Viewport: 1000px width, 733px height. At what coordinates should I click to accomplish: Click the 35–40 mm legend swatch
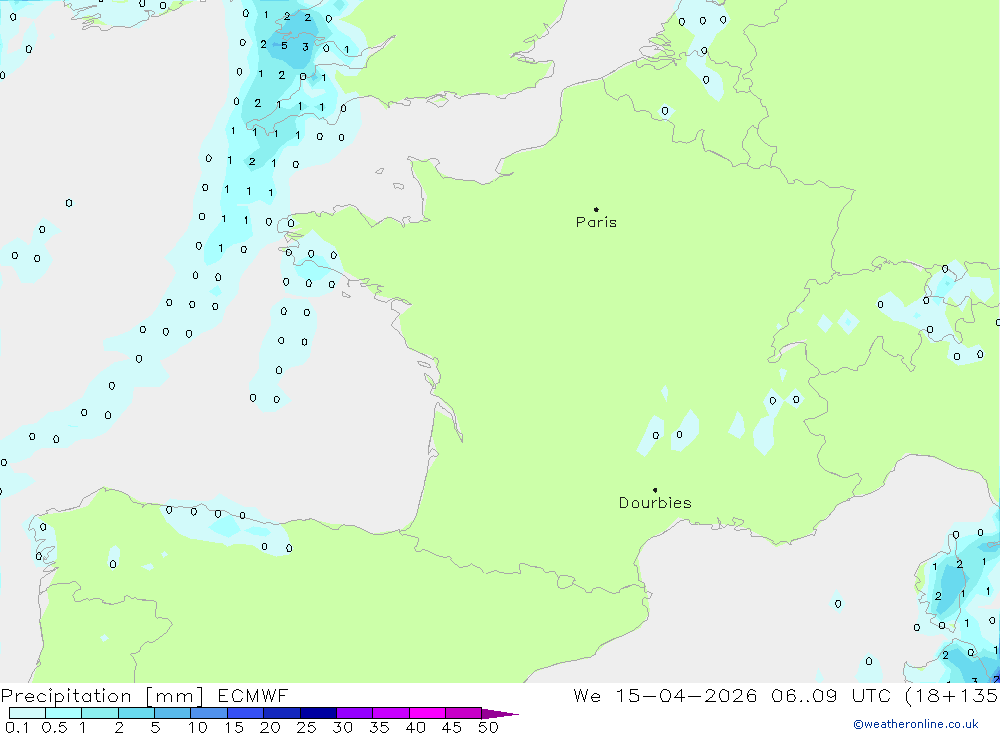pyautogui.click(x=391, y=713)
